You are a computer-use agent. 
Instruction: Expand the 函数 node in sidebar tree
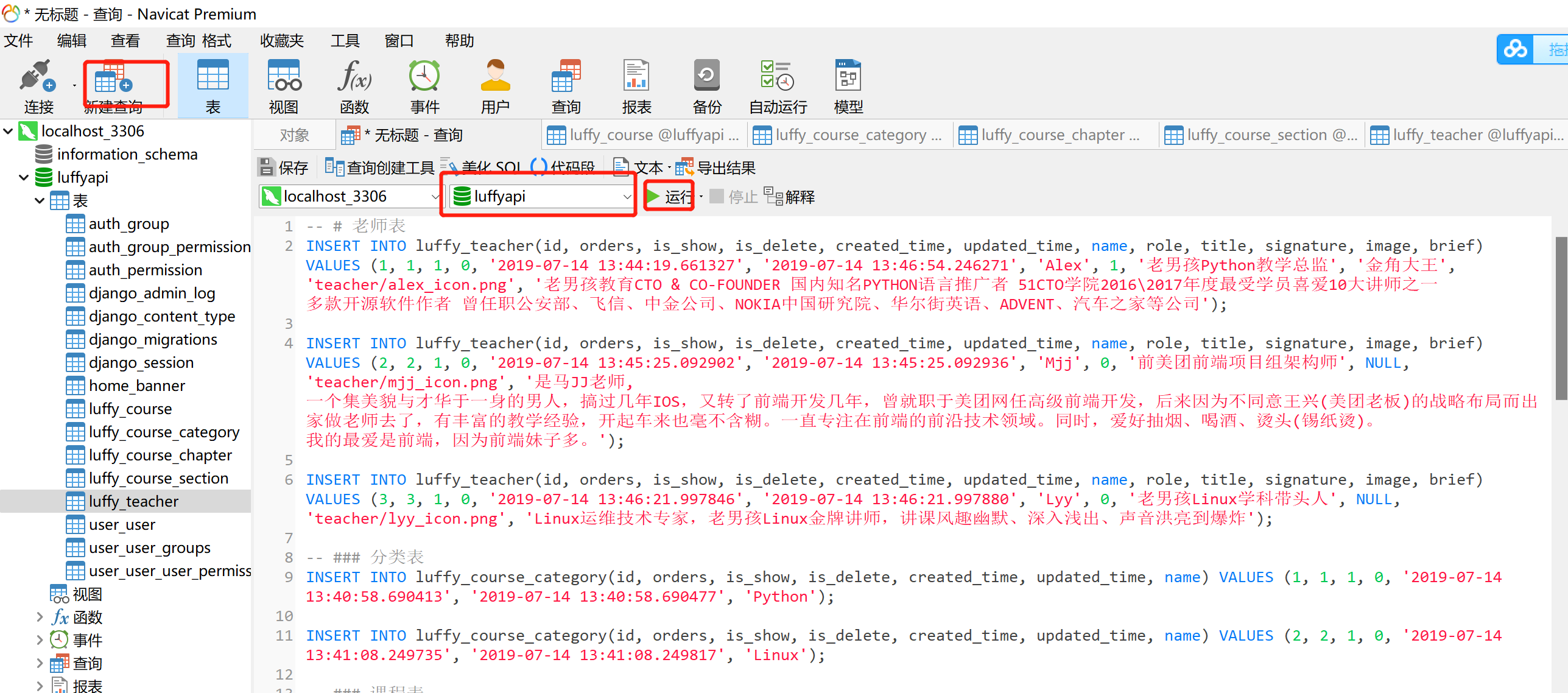[40, 617]
